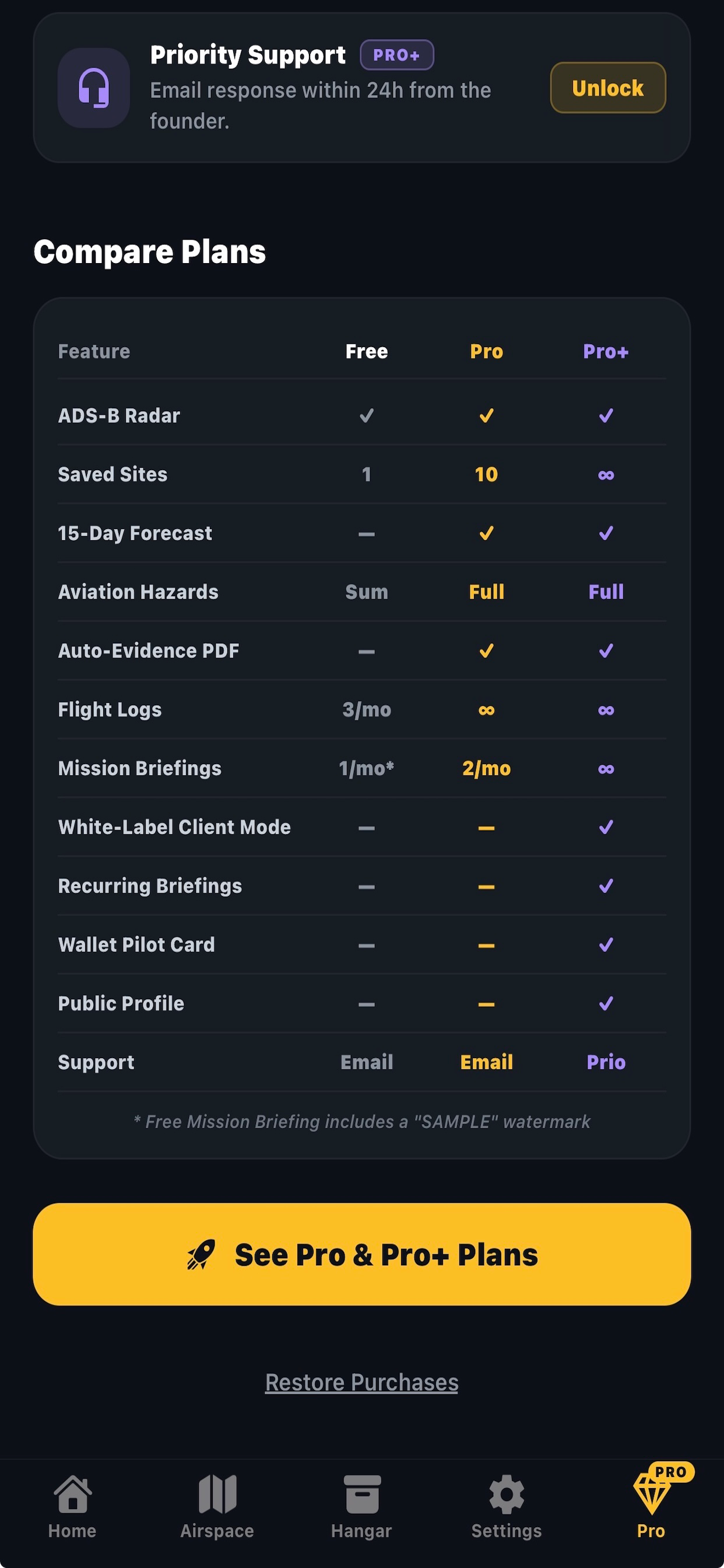Open the Settings gear tab
The width and height of the screenshot is (724, 1568).
(506, 1507)
